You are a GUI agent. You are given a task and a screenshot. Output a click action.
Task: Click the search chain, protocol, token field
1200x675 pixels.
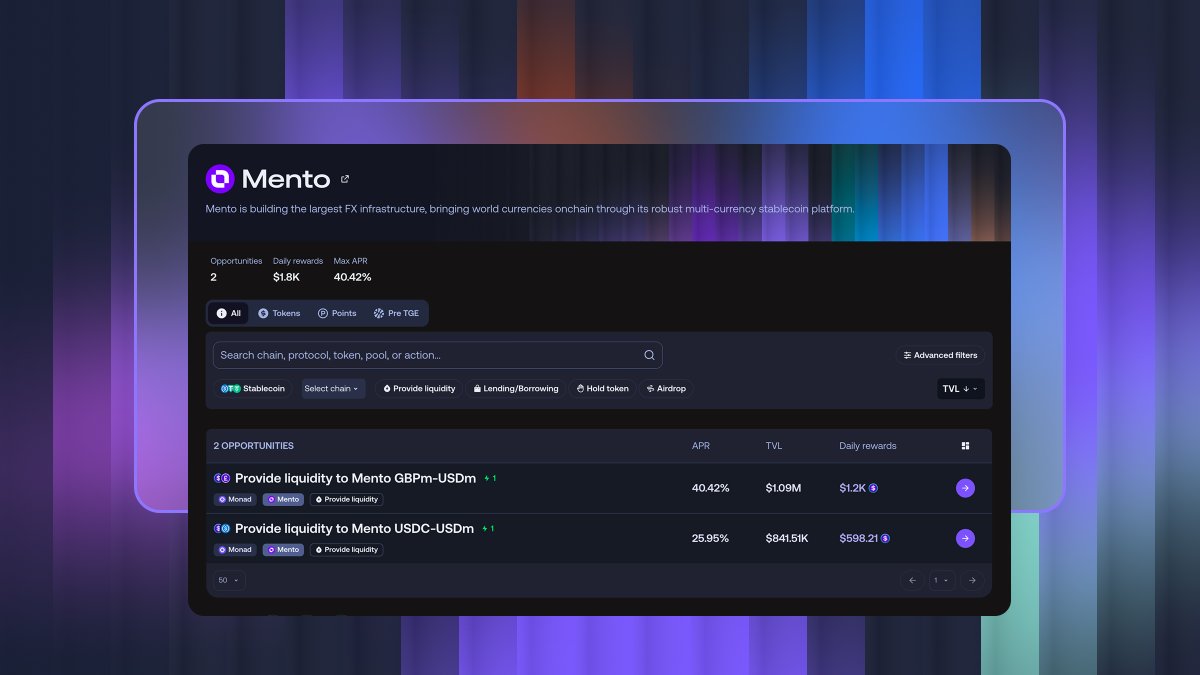pyautogui.click(x=437, y=355)
